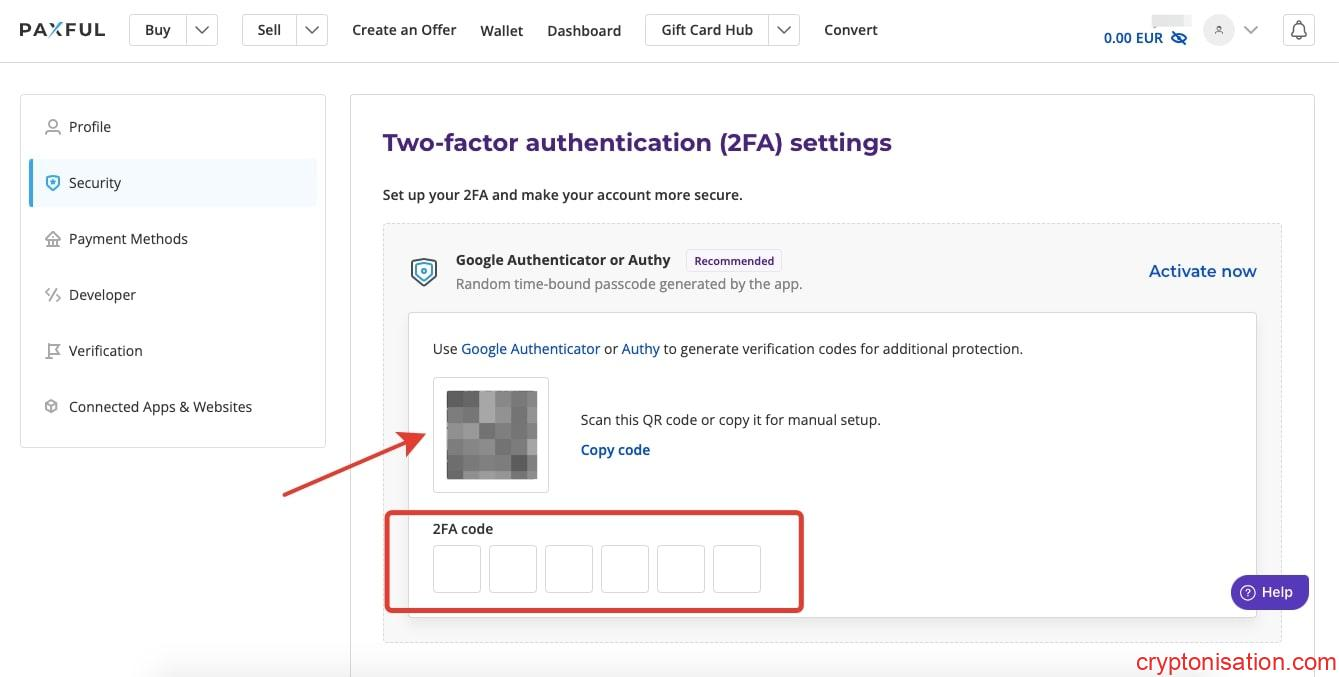
Task: Click the first 2FA code box
Action: pos(457,569)
